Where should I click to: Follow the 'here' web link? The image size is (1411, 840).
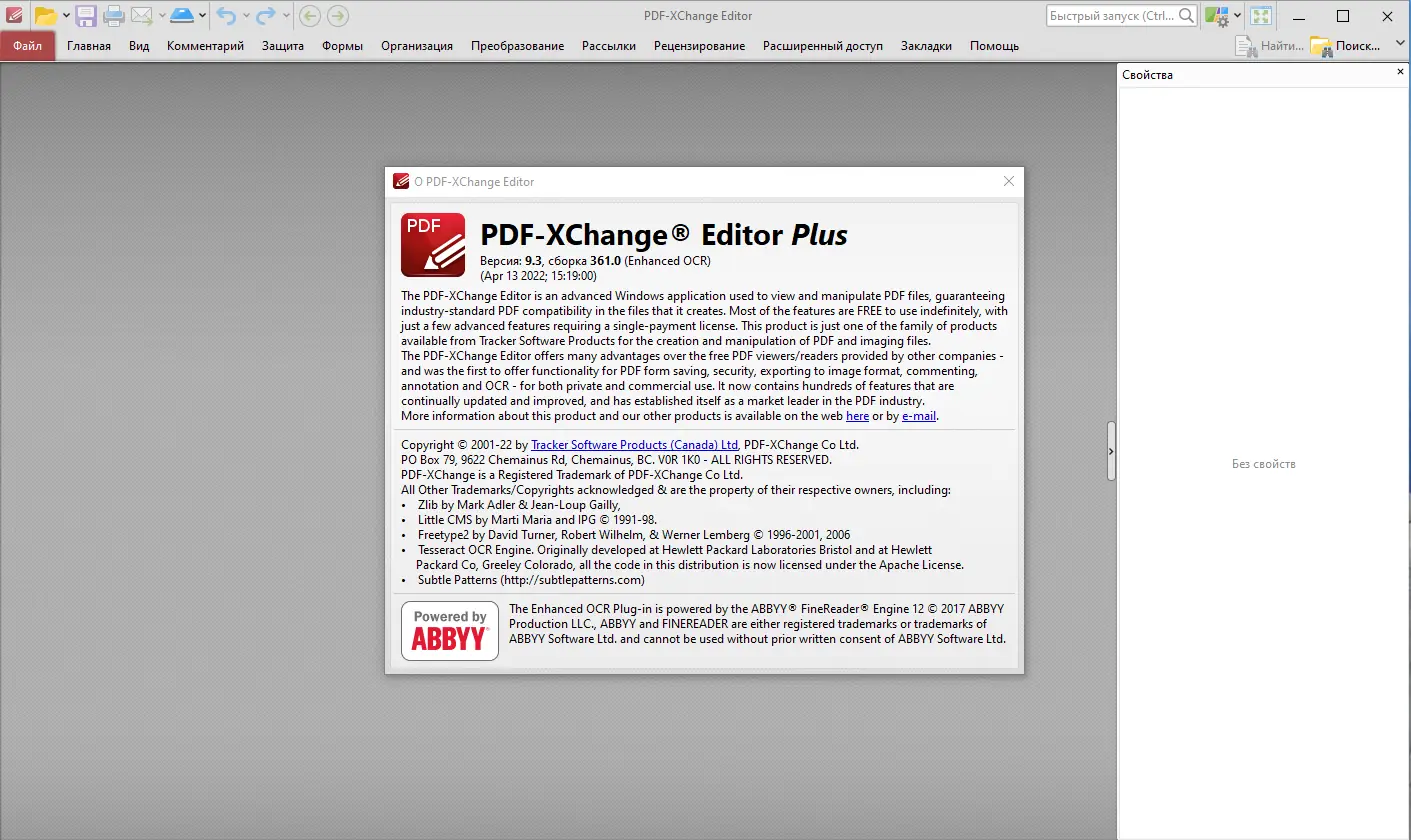pyautogui.click(x=857, y=416)
